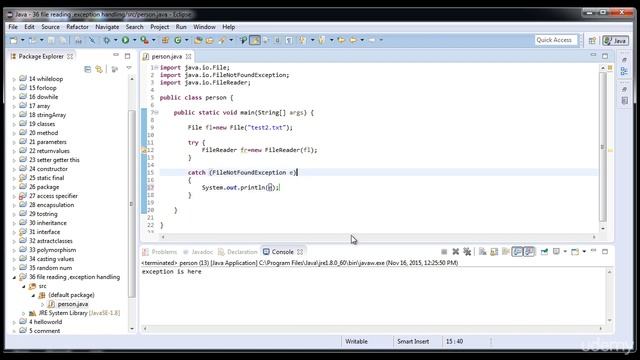Viewport: 640px width, 360px height.
Task: Open the Source menu
Action: tap(50, 27)
